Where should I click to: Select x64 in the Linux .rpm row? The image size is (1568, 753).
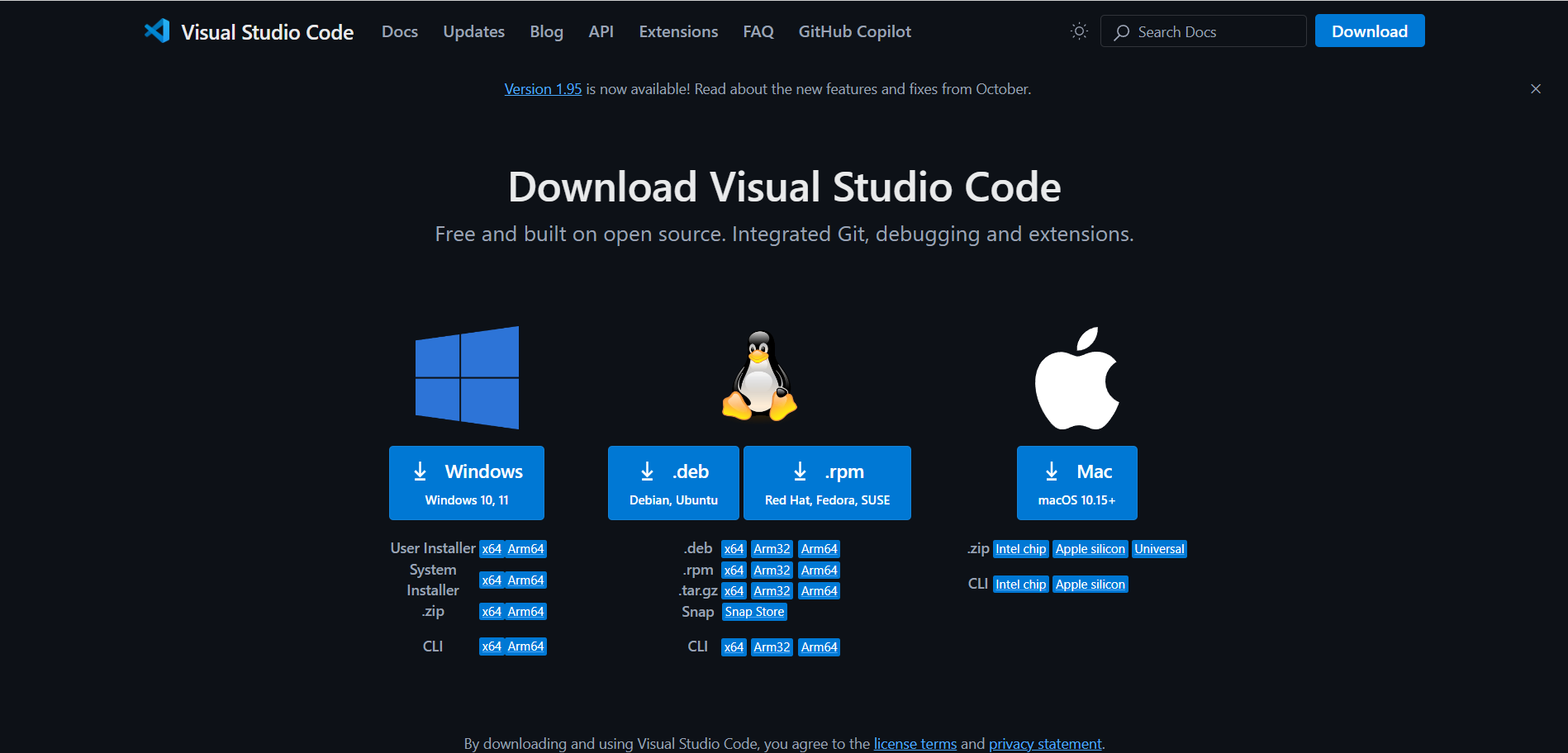click(734, 571)
